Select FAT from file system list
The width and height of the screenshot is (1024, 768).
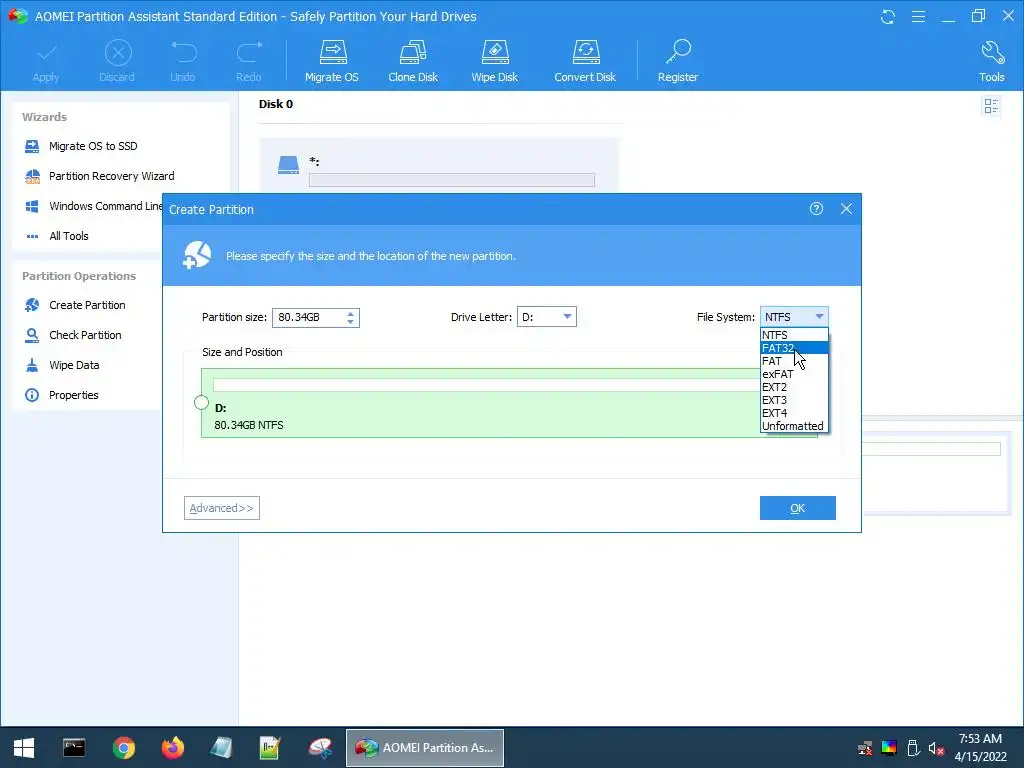pos(794,361)
